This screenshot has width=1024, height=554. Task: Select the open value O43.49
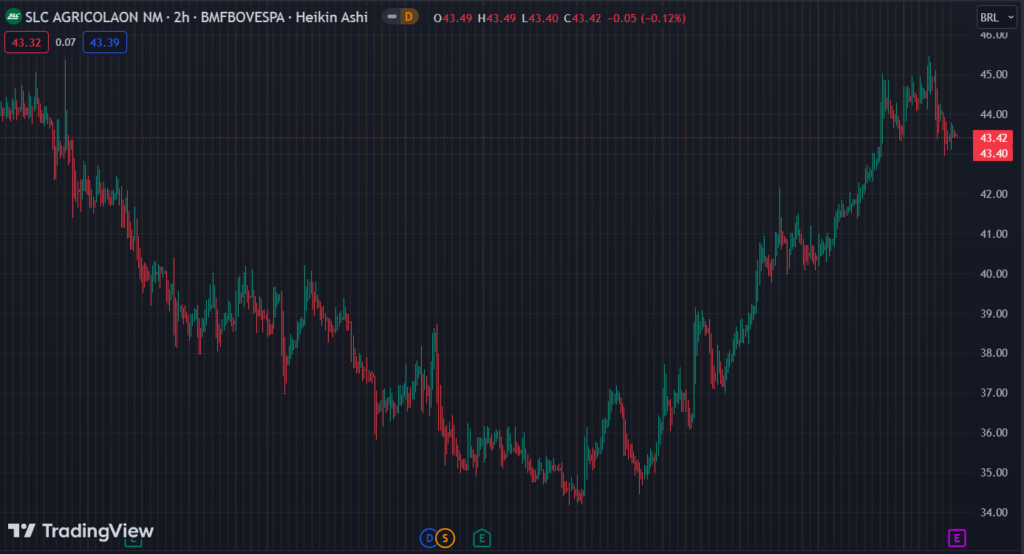point(453,18)
